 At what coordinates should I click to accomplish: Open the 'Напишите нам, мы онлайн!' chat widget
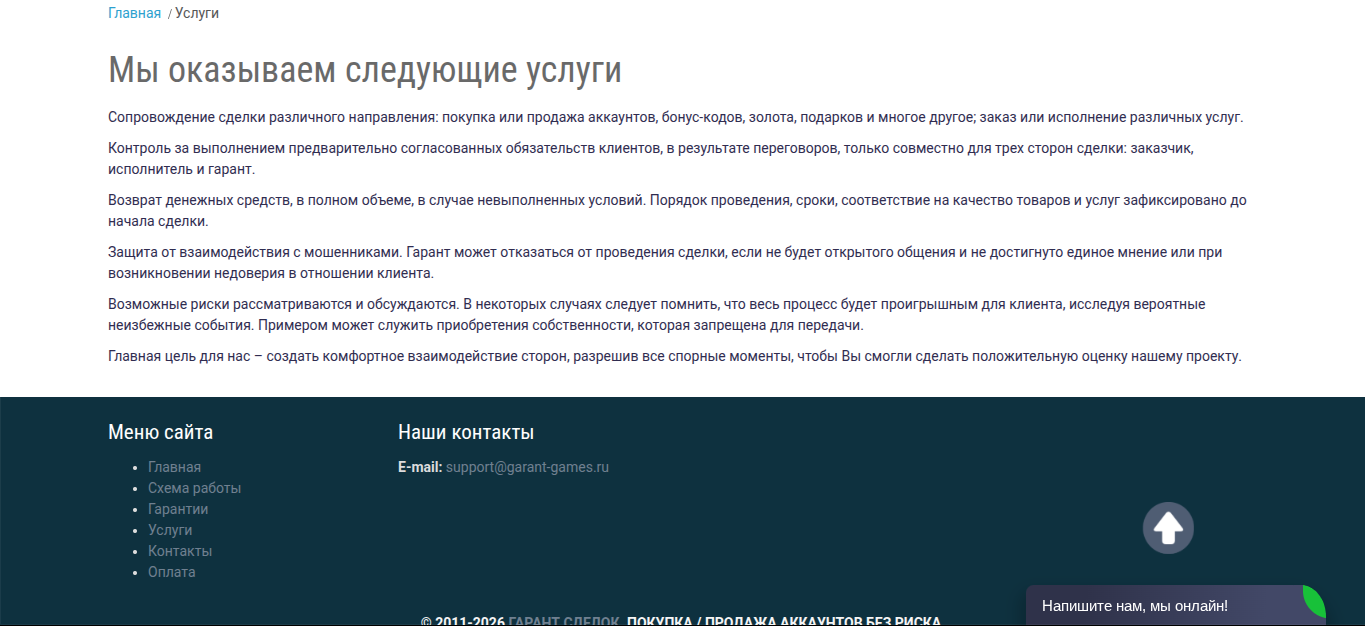[x=1135, y=606]
